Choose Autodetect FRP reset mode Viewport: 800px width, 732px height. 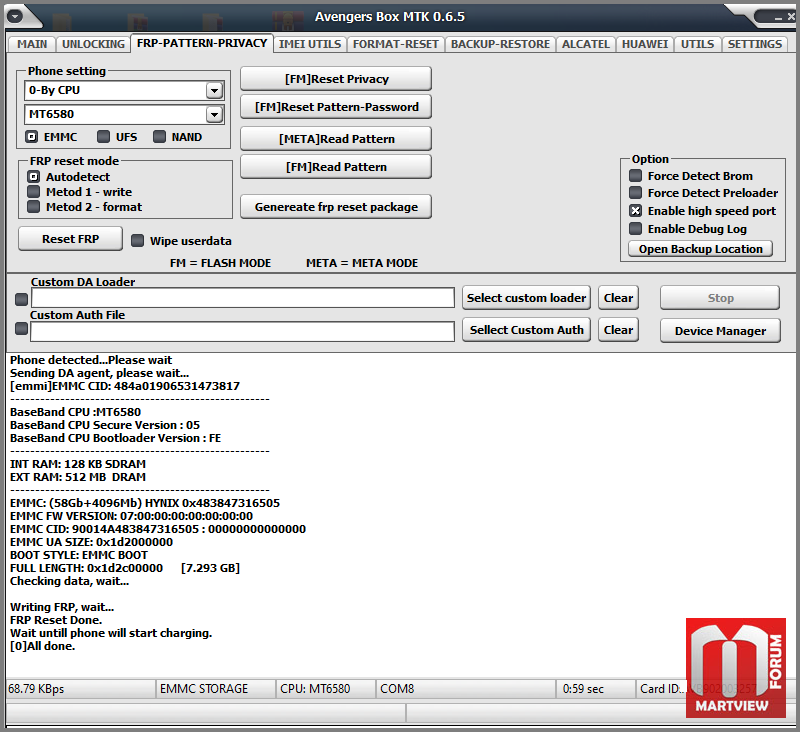pyautogui.click(x=33, y=177)
